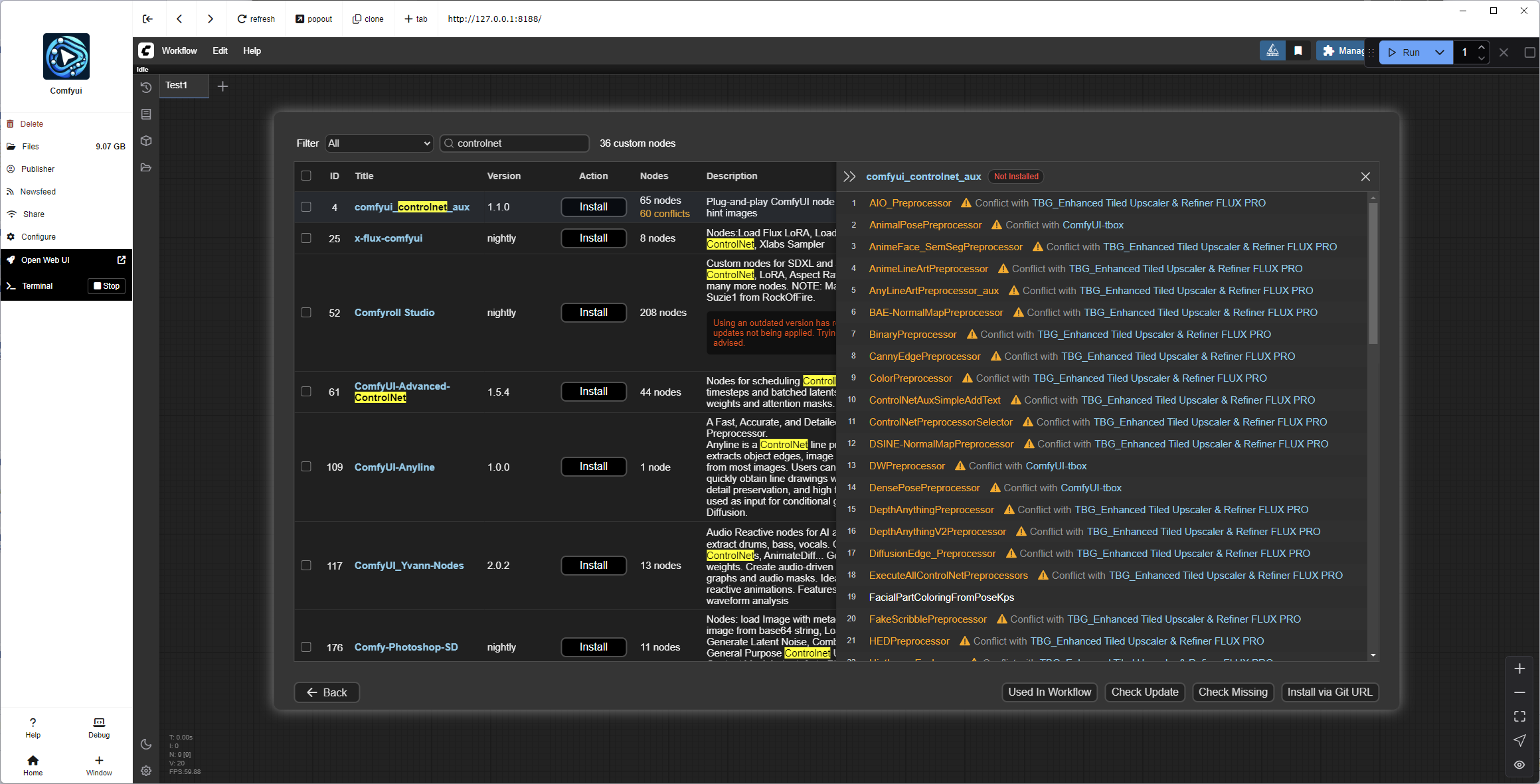This screenshot has height=784, width=1540.
Task: Select Configure in the left sidebar
Action: click(x=39, y=237)
